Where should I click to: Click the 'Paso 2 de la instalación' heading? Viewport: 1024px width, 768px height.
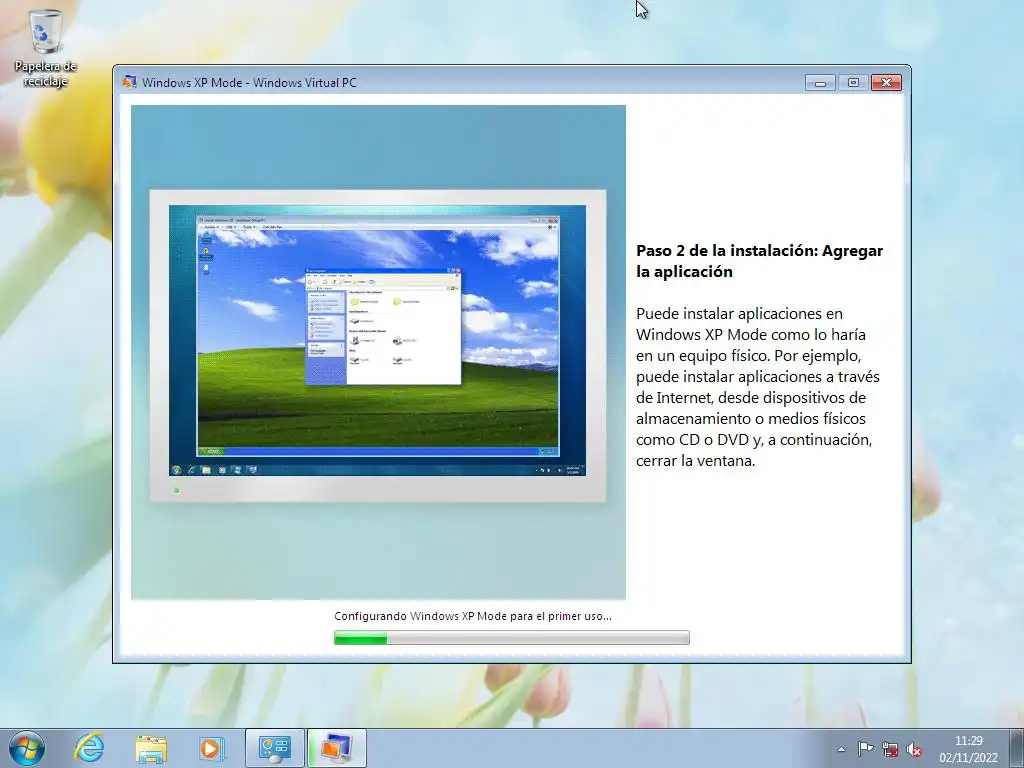coord(760,261)
